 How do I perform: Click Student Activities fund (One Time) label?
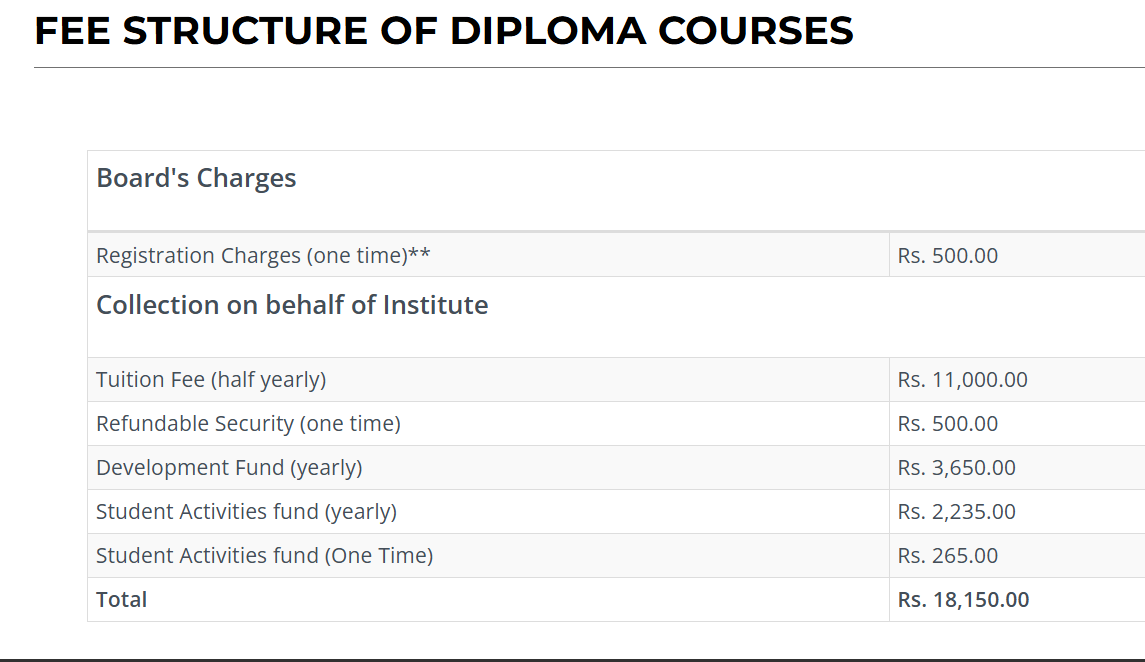264,556
